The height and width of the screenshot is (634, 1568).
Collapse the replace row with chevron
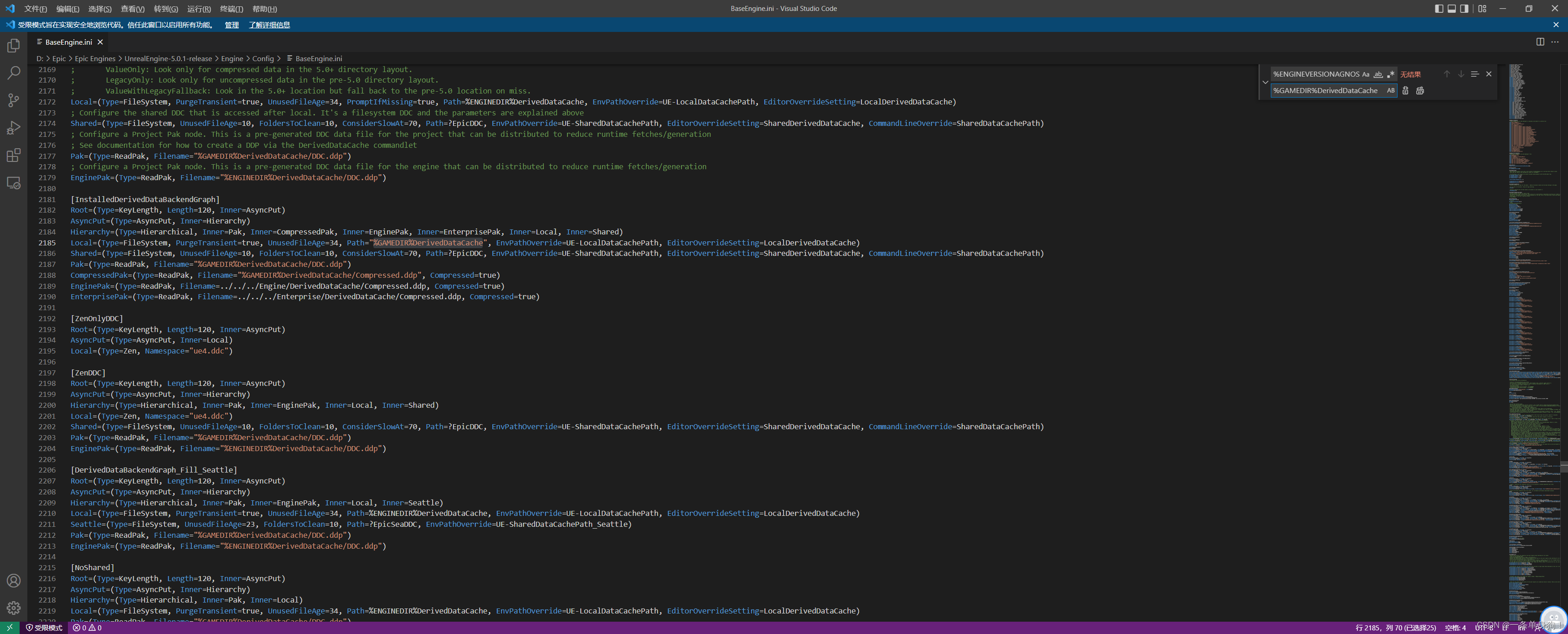pyautogui.click(x=1265, y=82)
